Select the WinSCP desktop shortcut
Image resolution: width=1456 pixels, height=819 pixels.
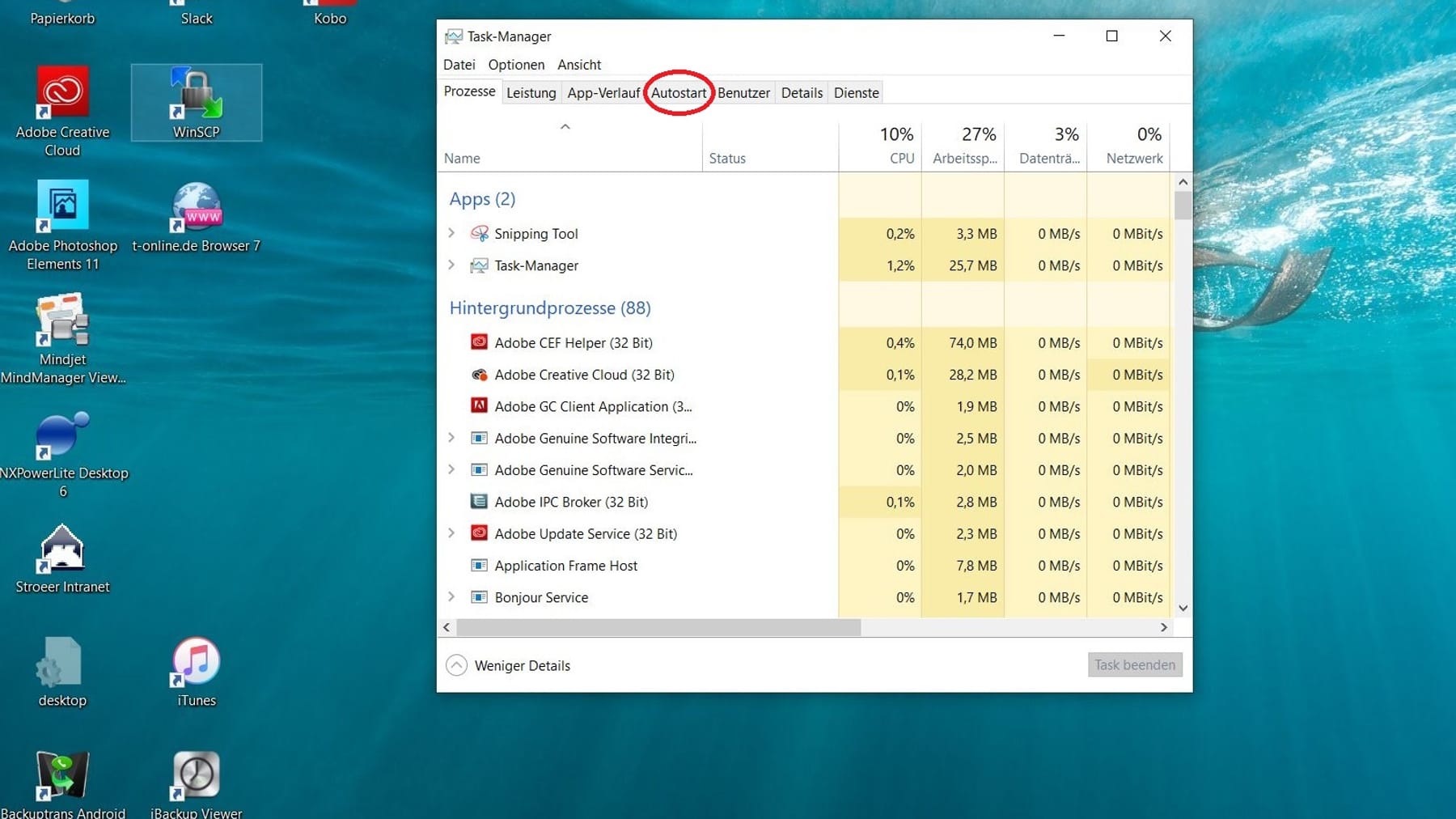tap(197, 103)
